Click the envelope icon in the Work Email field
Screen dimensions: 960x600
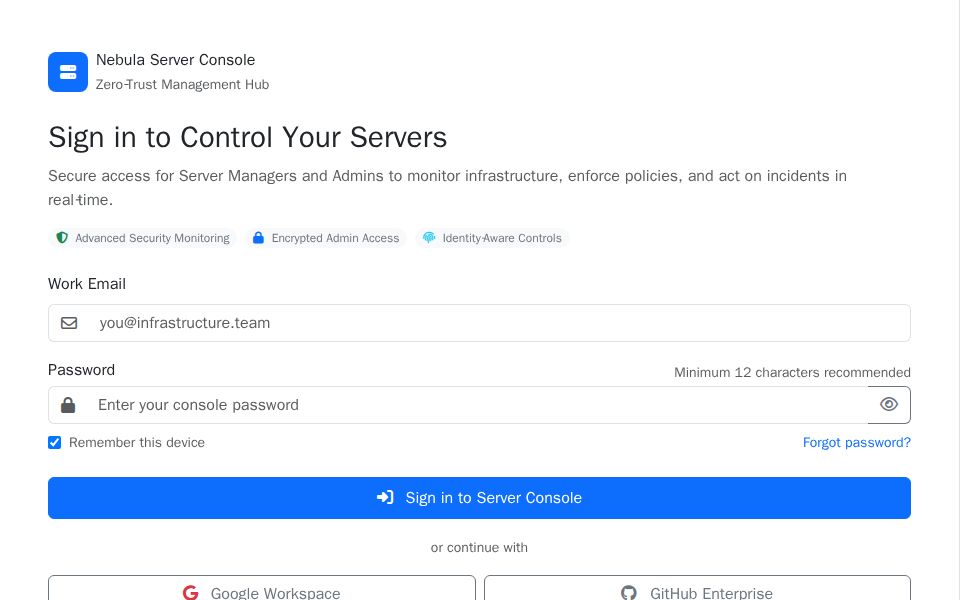[x=69, y=323]
